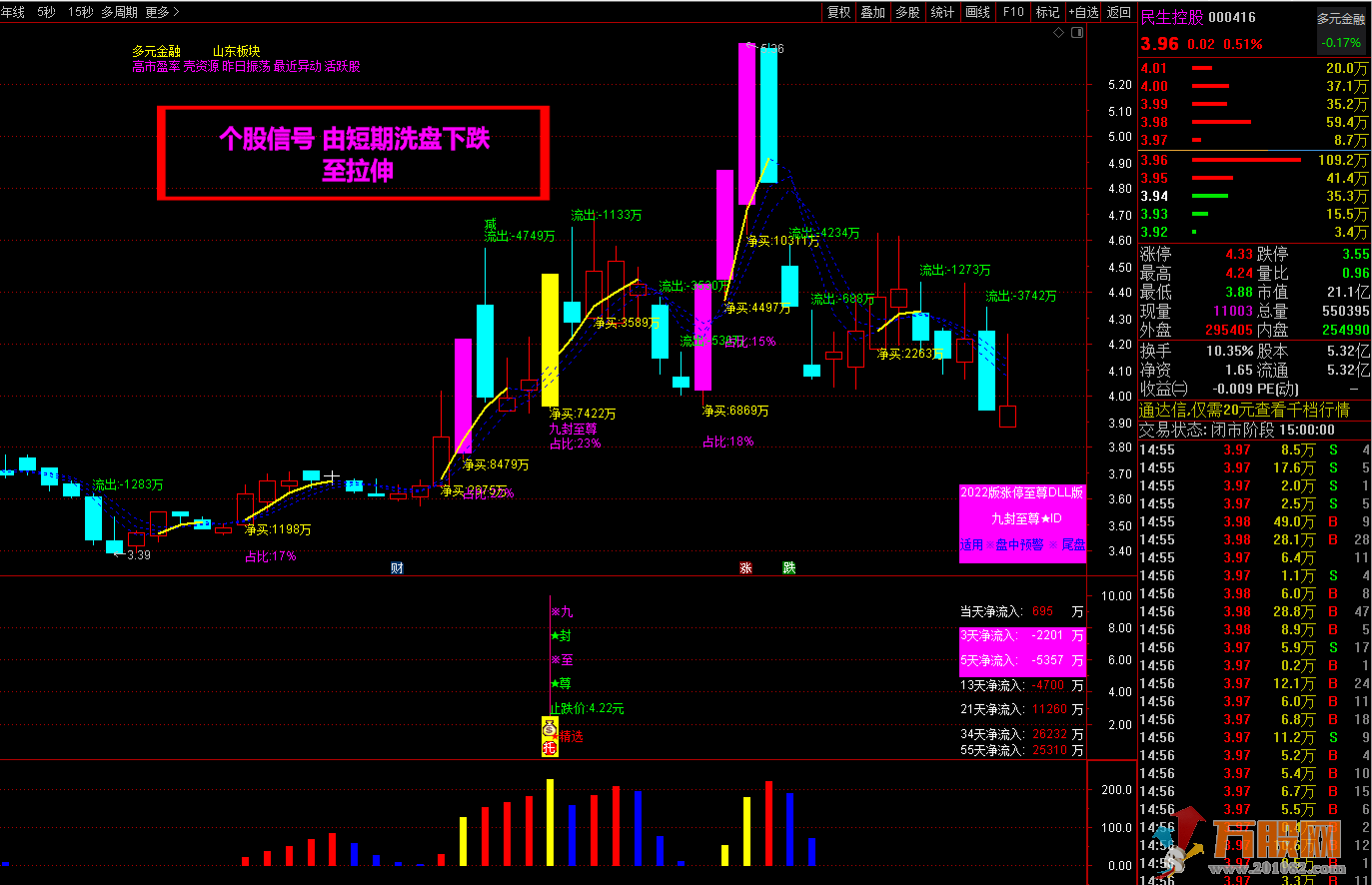
Task: Select the 多周期 tab
Action: [119, 12]
